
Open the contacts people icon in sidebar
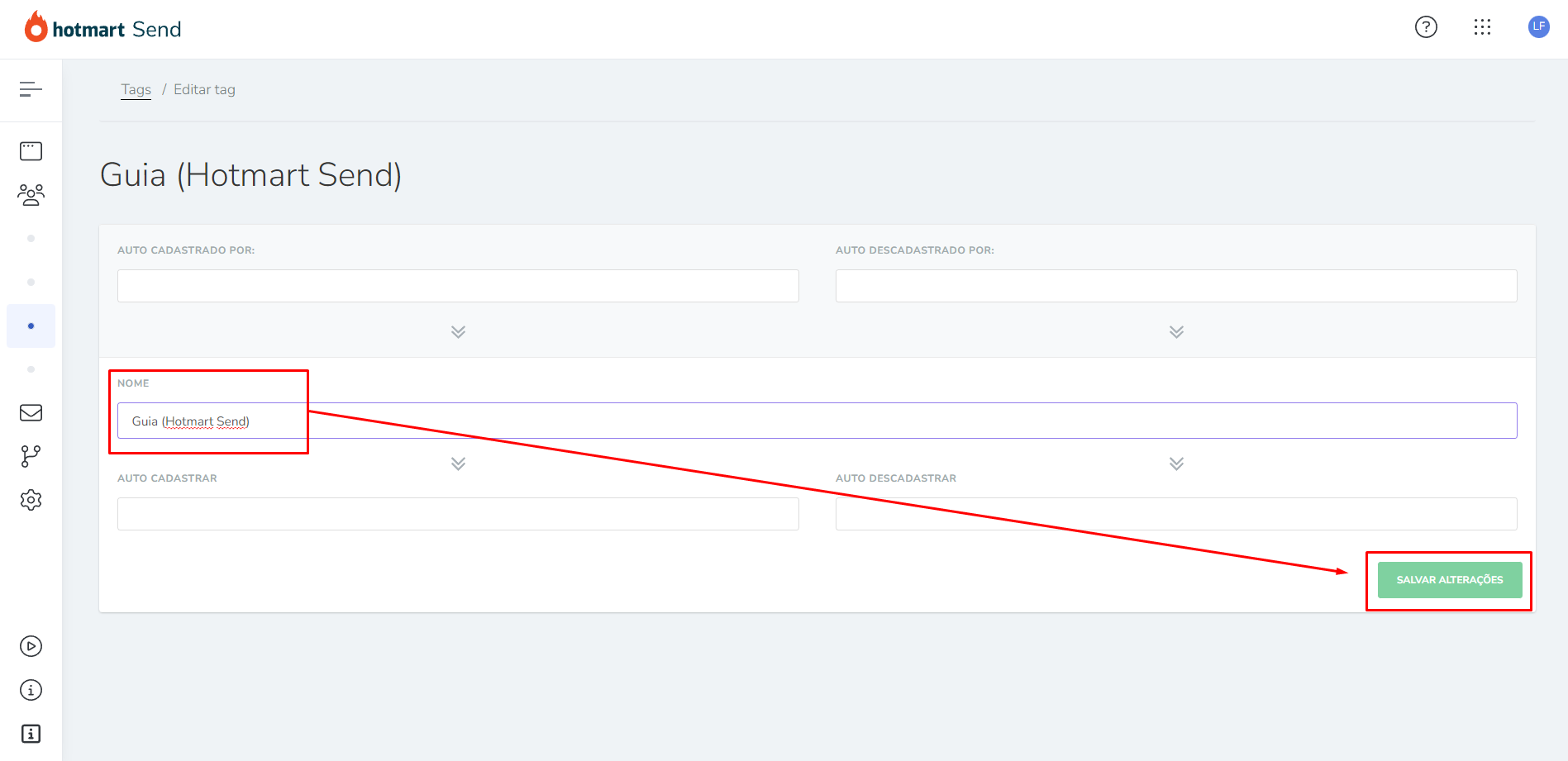31,195
